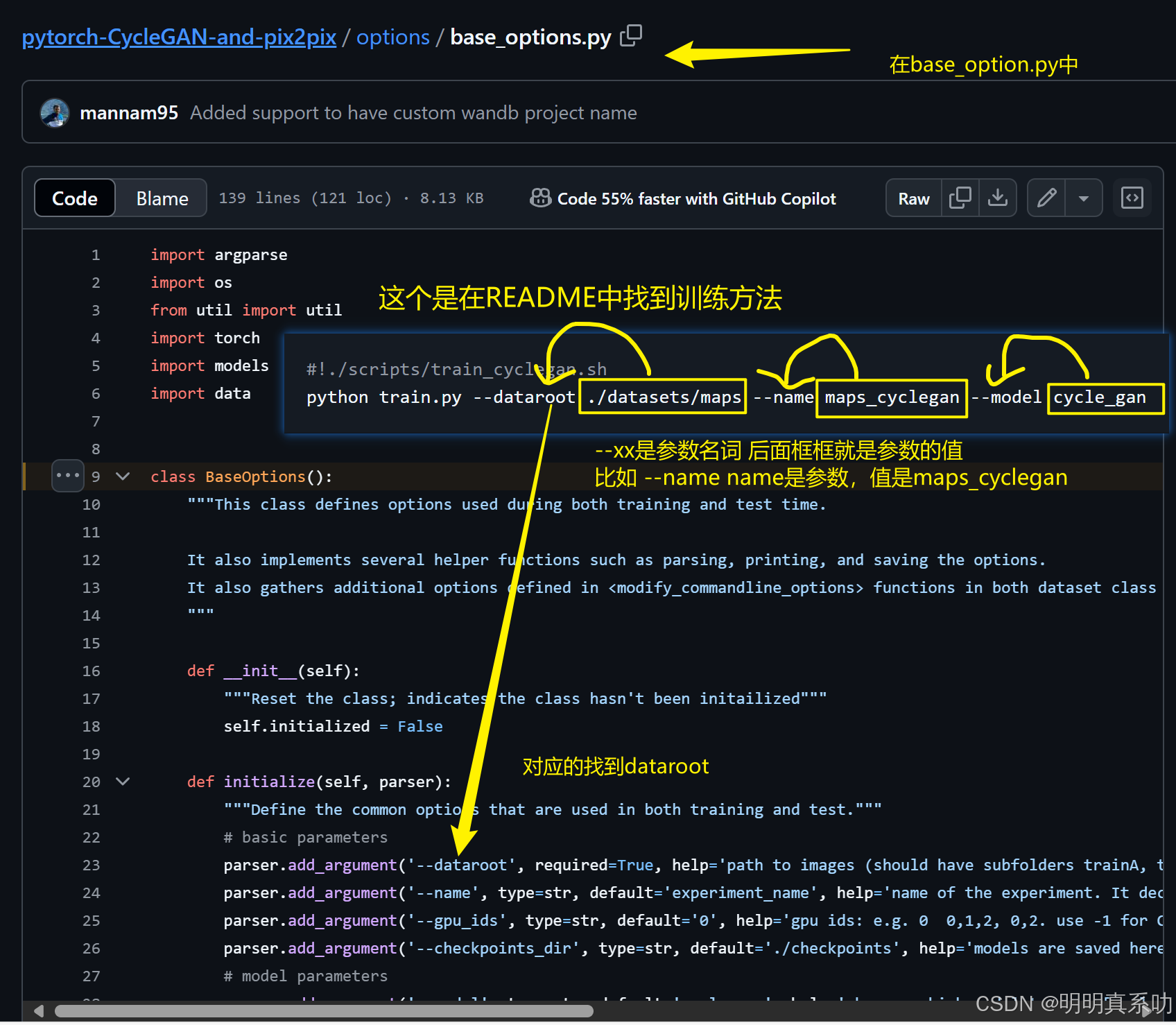This screenshot has height=1025, width=1176.
Task: Switch to the Blame tab
Action: (x=162, y=198)
